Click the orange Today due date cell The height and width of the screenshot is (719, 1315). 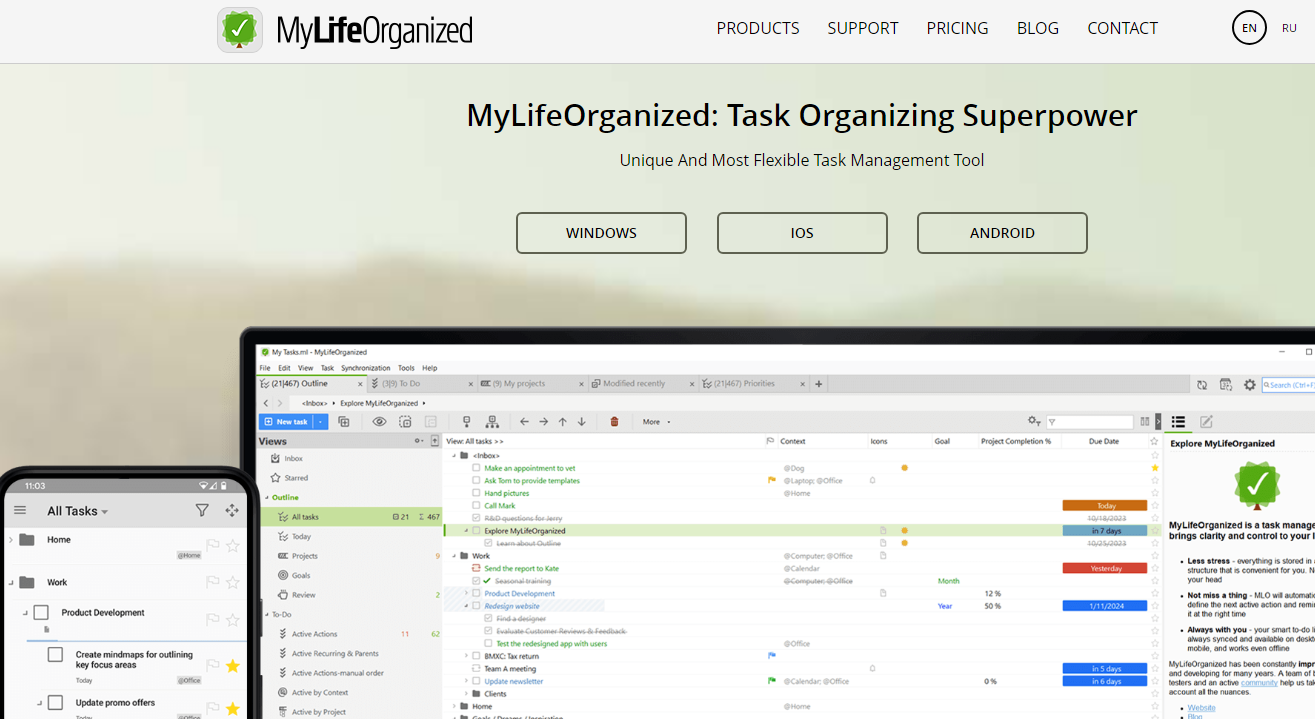pos(1105,506)
